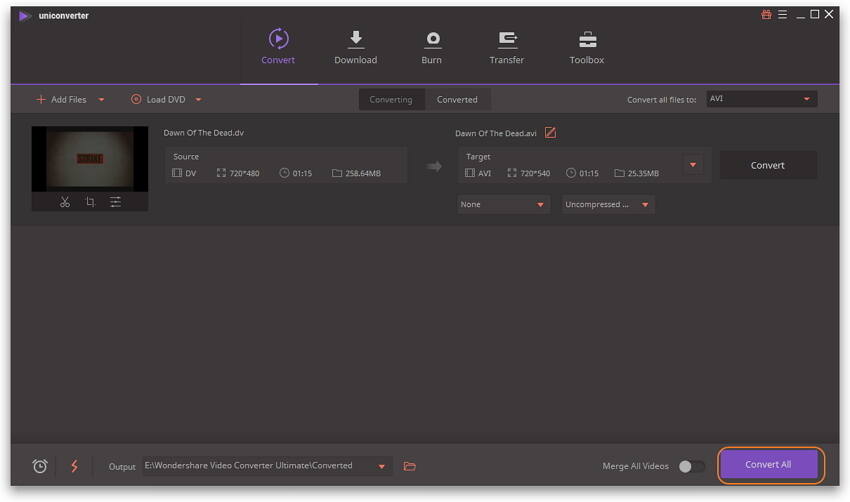Open the schedule alarm clock icon
The height and width of the screenshot is (502, 850).
(x=40, y=466)
